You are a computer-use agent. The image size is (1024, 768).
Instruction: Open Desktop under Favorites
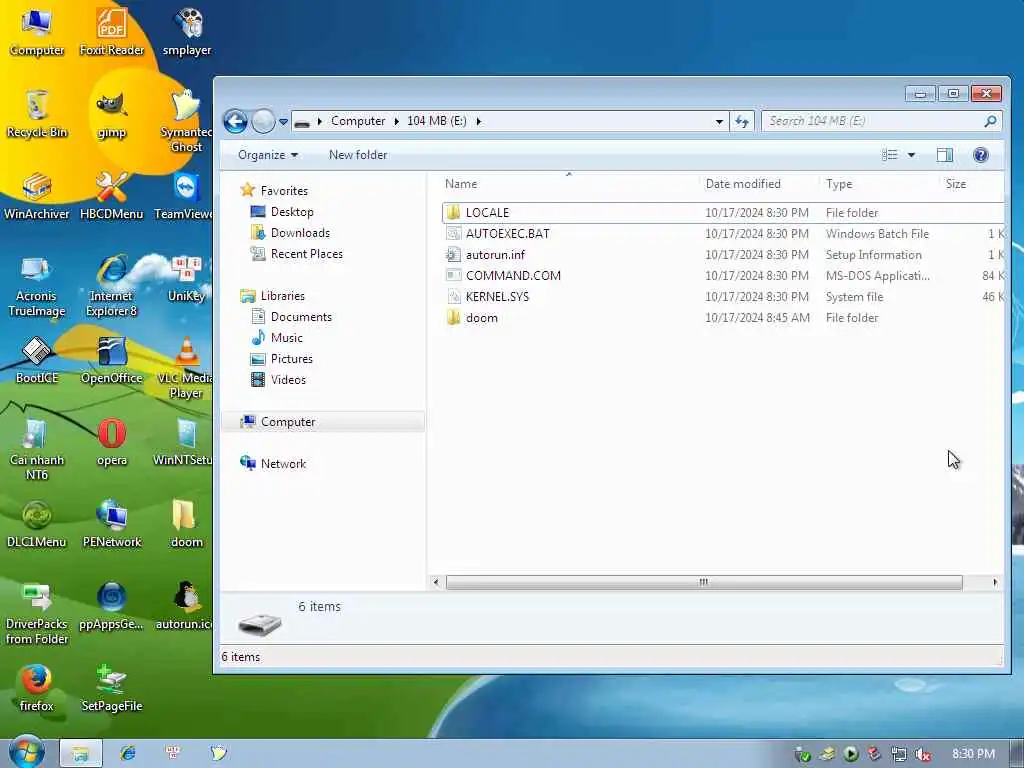point(292,212)
